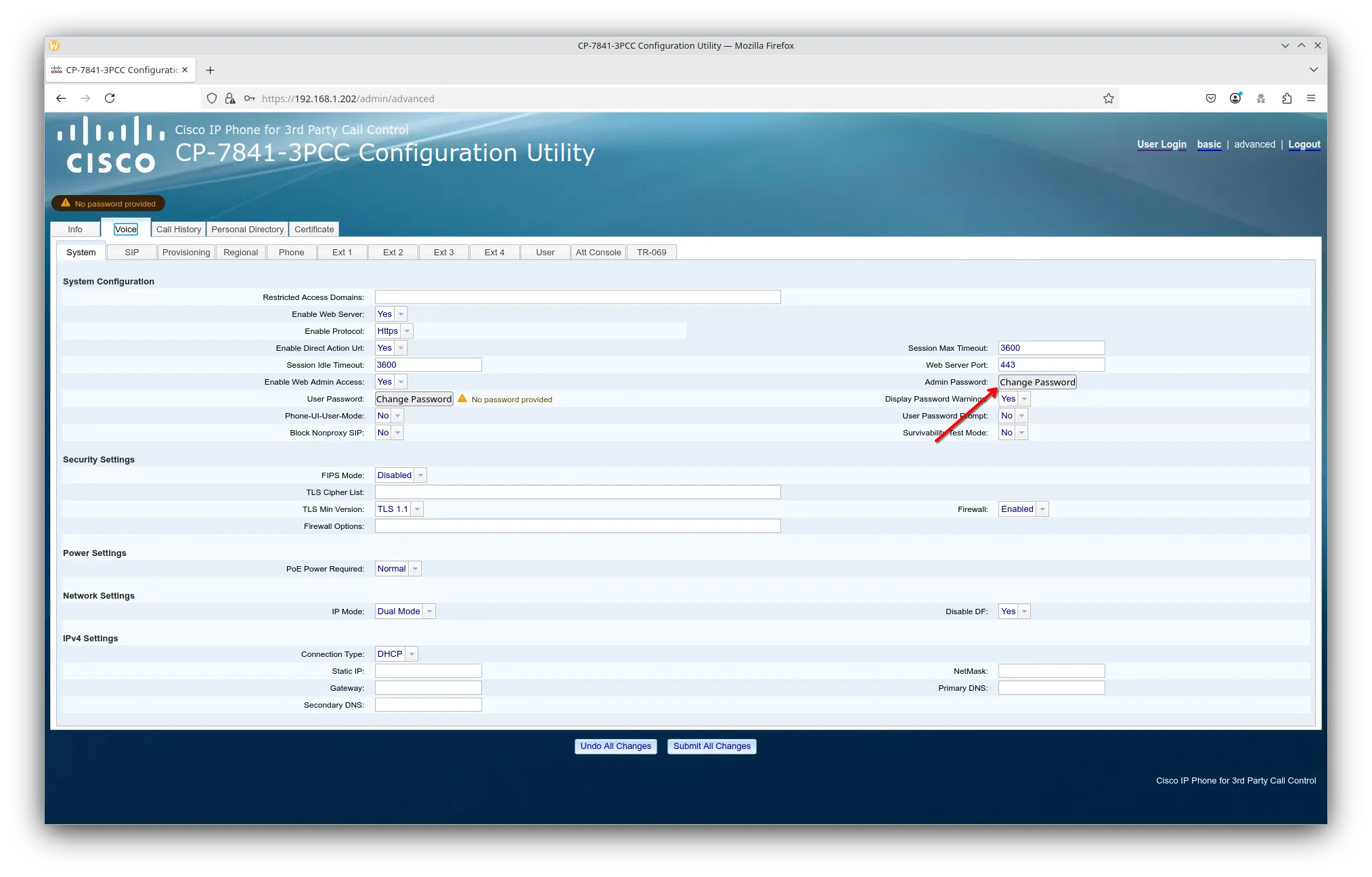
Task: Click the list all tabs chevron
Action: pyautogui.click(x=1313, y=70)
